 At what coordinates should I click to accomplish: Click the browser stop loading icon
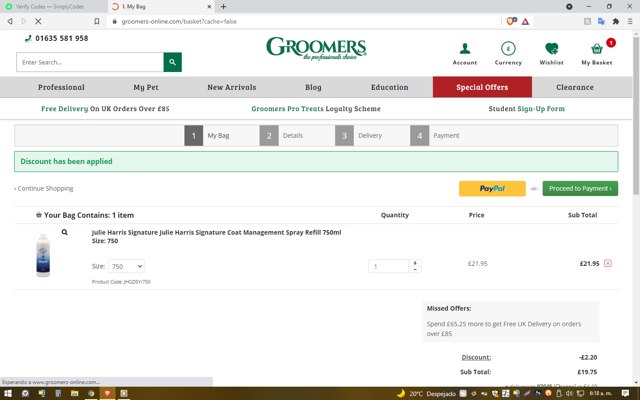(38, 21)
